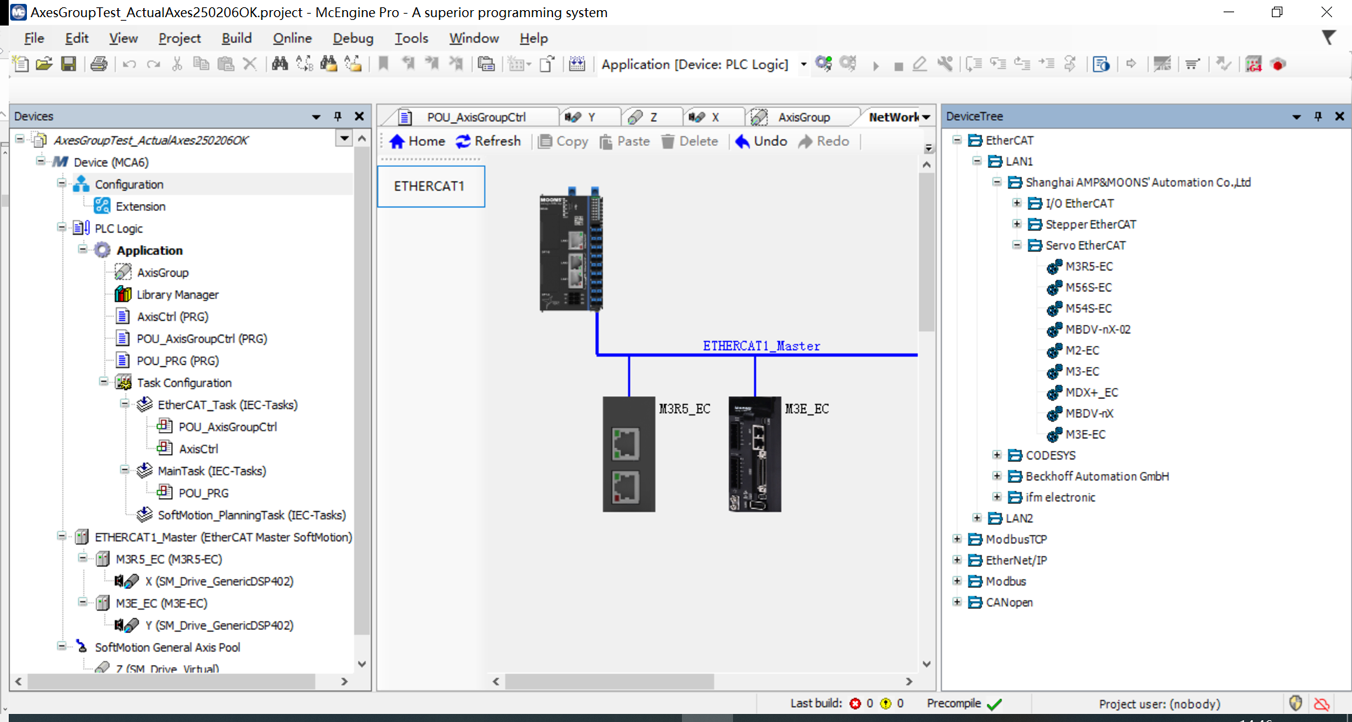Click Redo in network view toolbar
The height and width of the screenshot is (722, 1352).
point(823,141)
